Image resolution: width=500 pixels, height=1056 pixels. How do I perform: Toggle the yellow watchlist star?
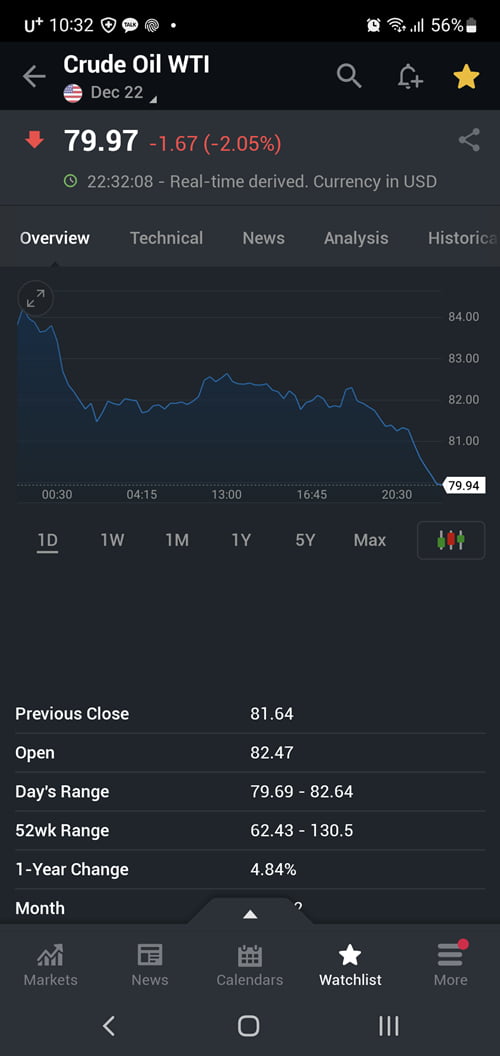point(466,77)
